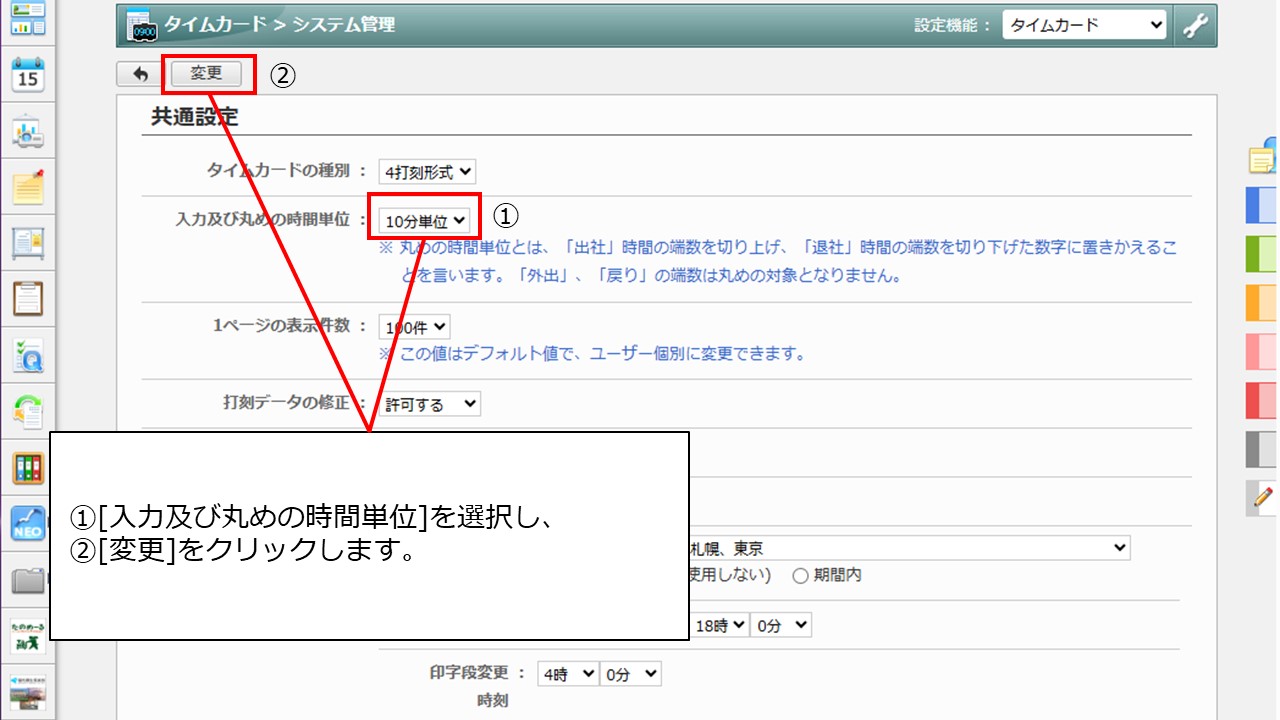Viewport: 1280px width, 720px height.
Task: Open the calendar icon showing 15
Action: (28, 75)
